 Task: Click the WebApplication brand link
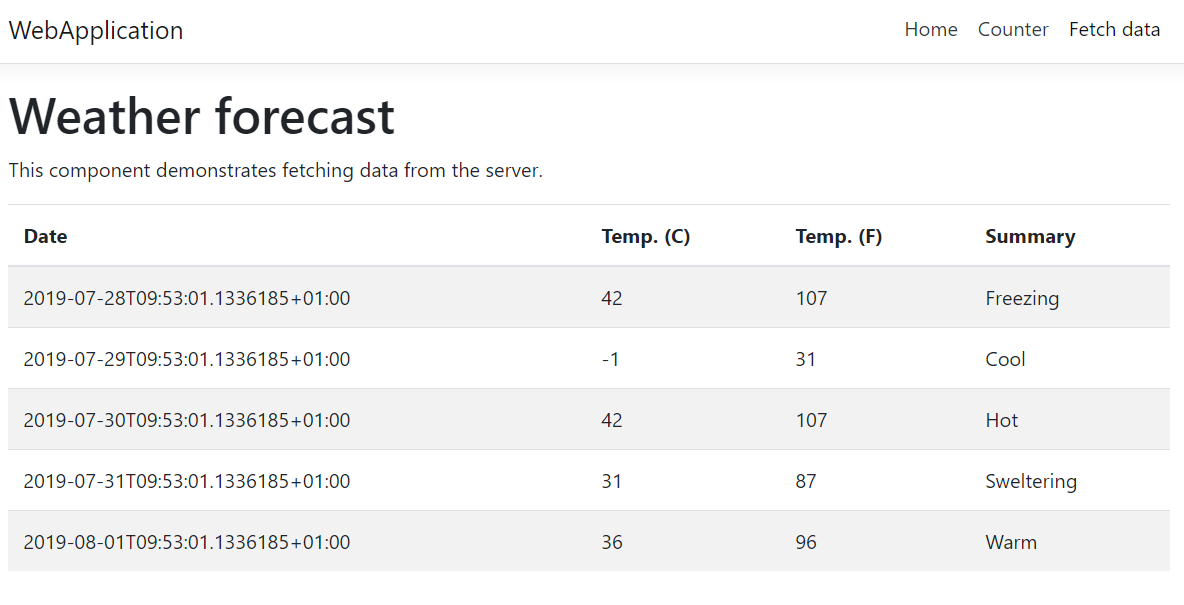pyautogui.click(x=96, y=30)
